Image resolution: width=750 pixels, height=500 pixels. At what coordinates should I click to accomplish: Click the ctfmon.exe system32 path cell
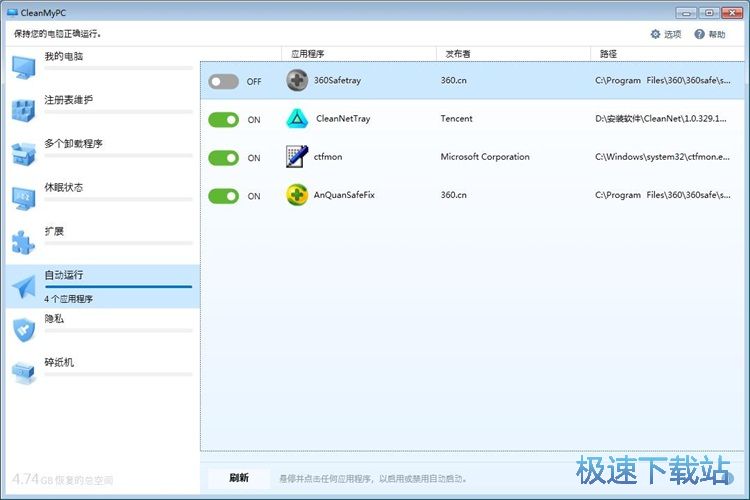tap(662, 157)
